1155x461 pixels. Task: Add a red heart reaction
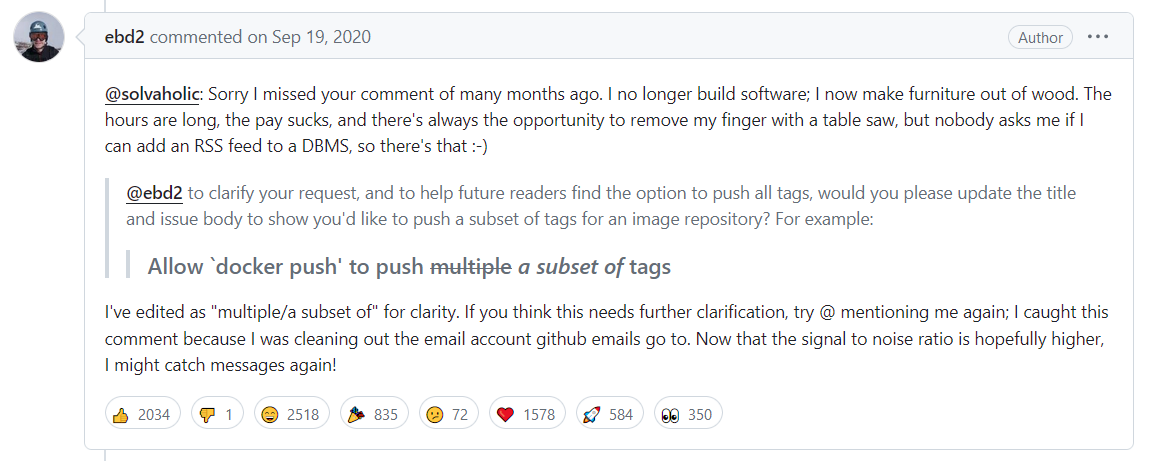coord(526,414)
